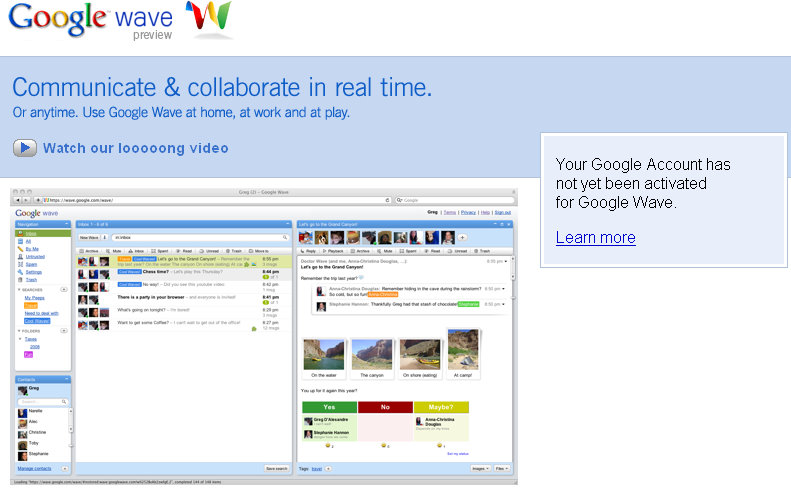Open My Peeps saved search

(34, 298)
